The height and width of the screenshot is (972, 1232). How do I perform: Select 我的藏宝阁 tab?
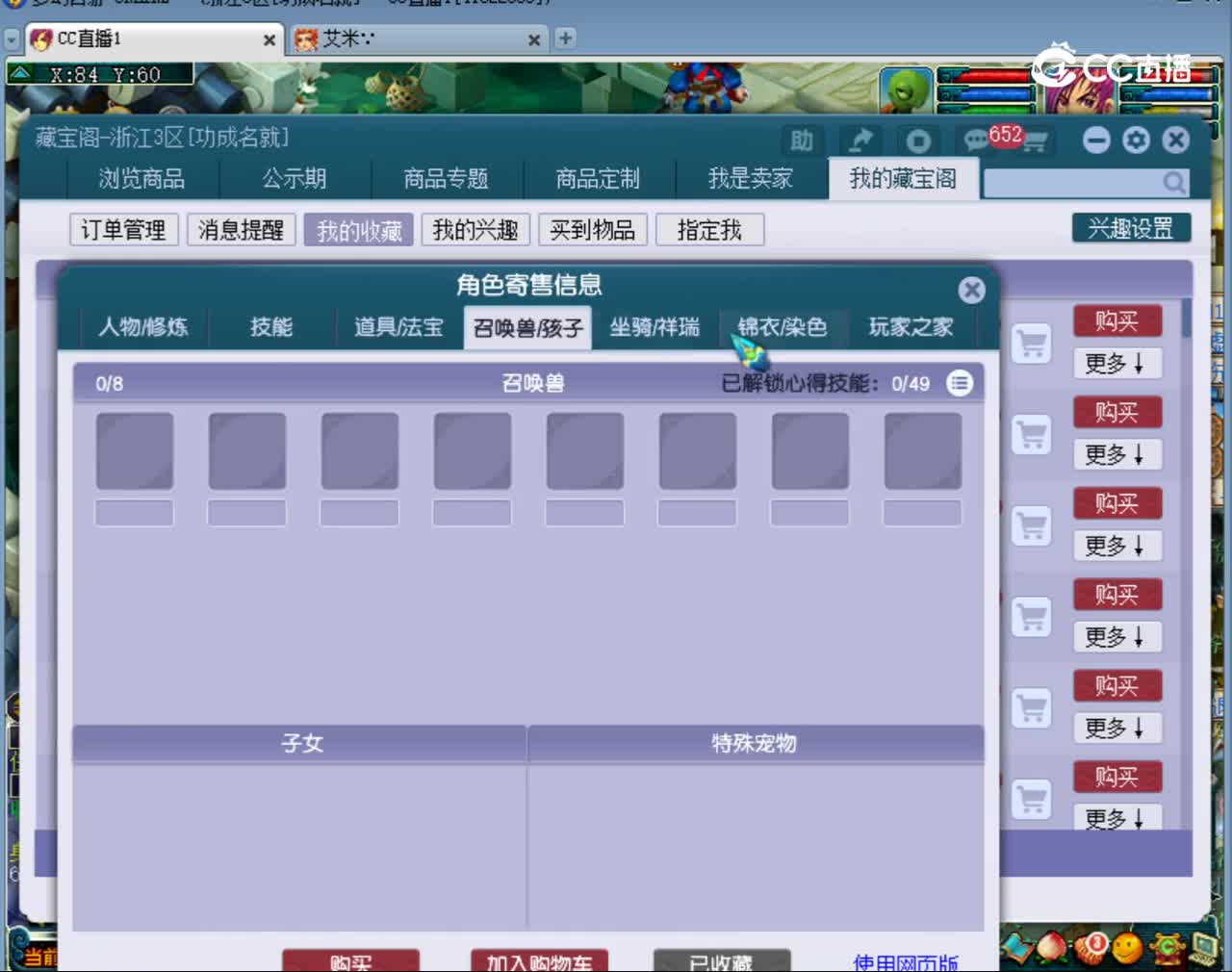coord(903,179)
